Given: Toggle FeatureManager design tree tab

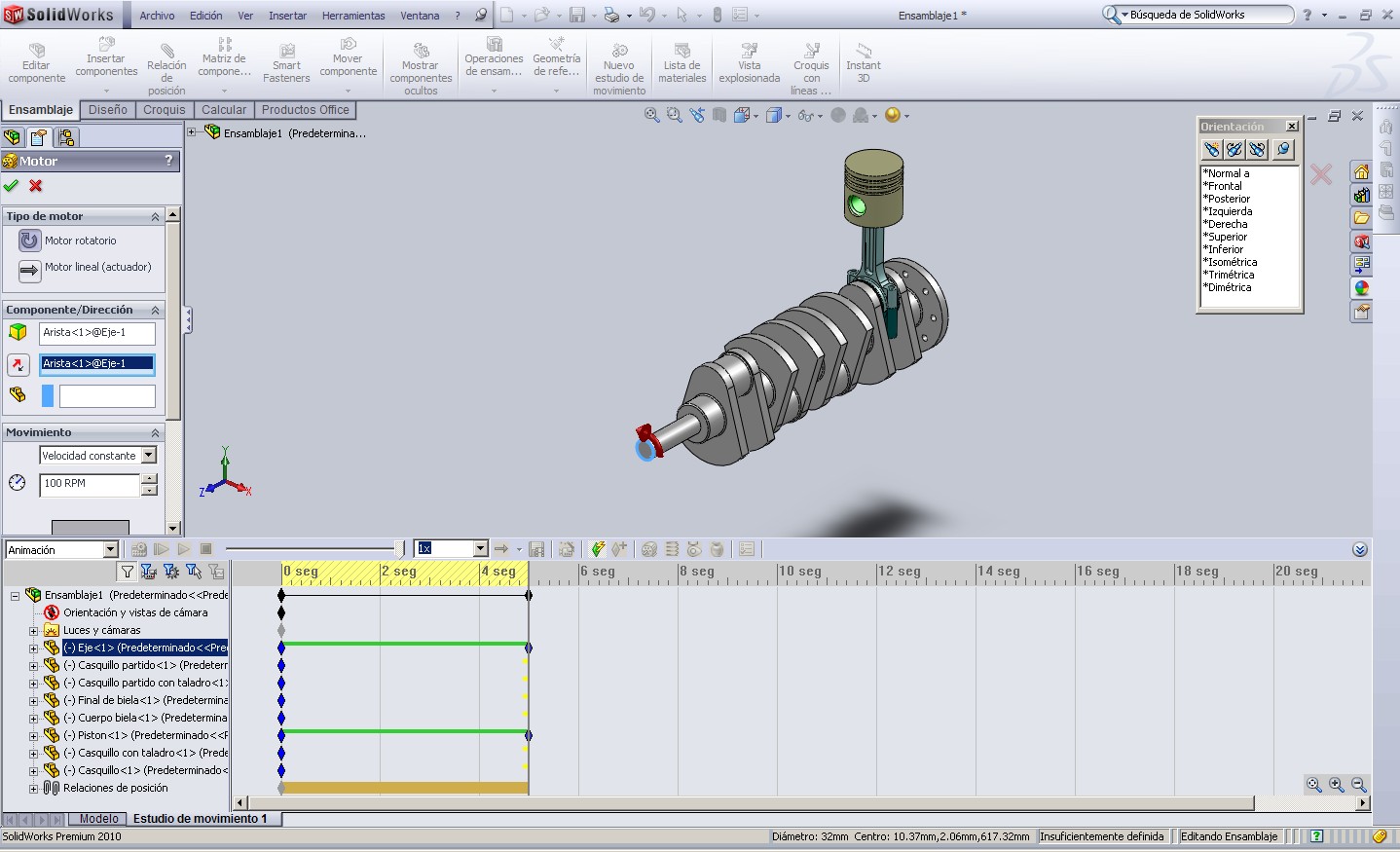Looking at the screenshot, I should (13, 137).
